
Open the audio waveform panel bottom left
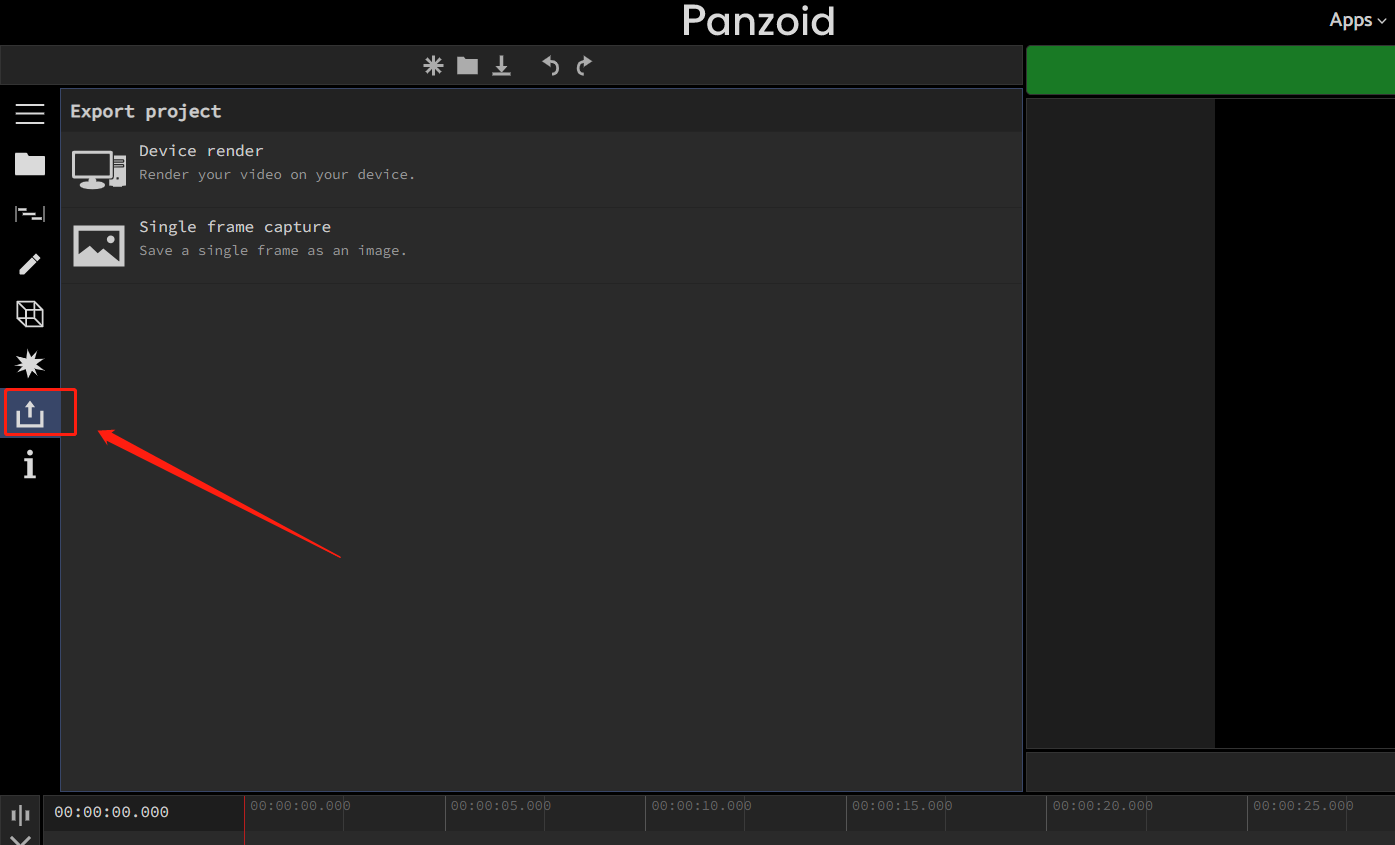[20, 815]
